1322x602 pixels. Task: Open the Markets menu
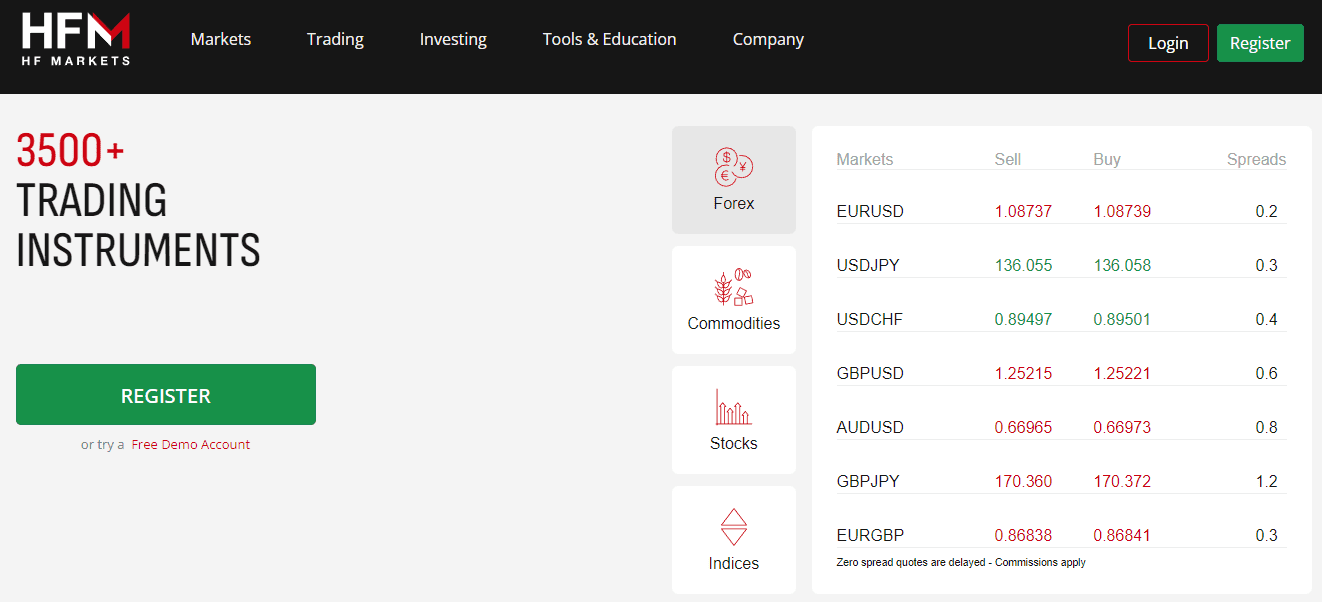221,40
